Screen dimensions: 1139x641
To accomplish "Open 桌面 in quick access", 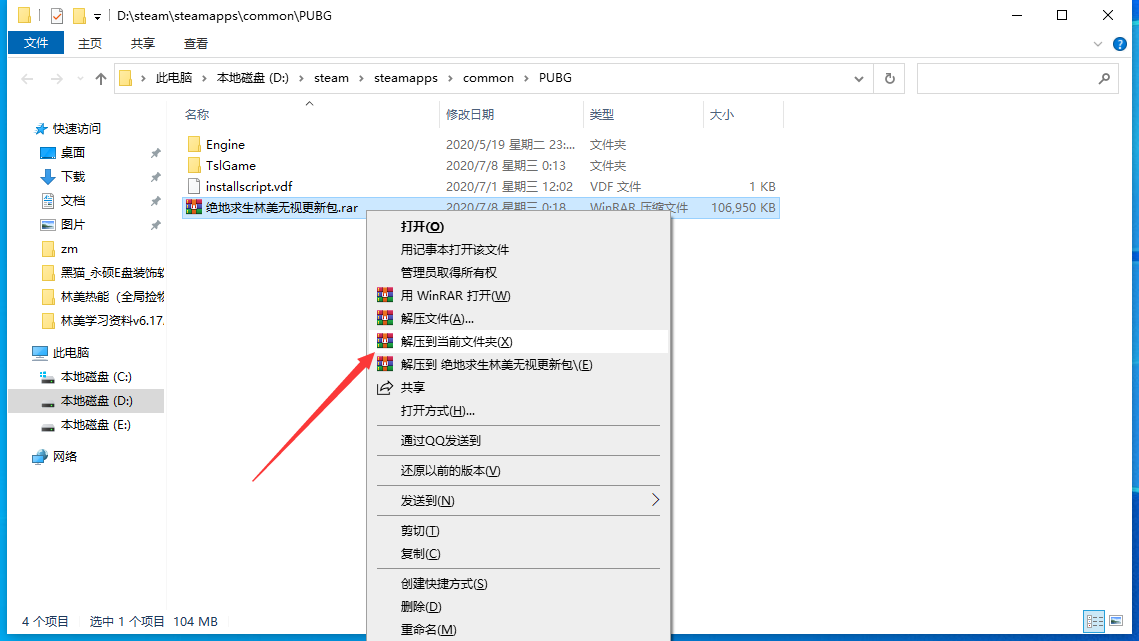I will (x=73, y=153).
